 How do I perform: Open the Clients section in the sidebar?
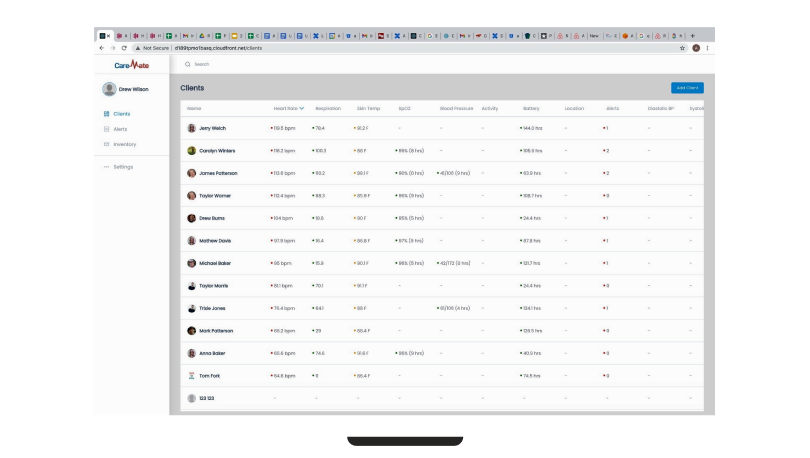pos(121,114)
